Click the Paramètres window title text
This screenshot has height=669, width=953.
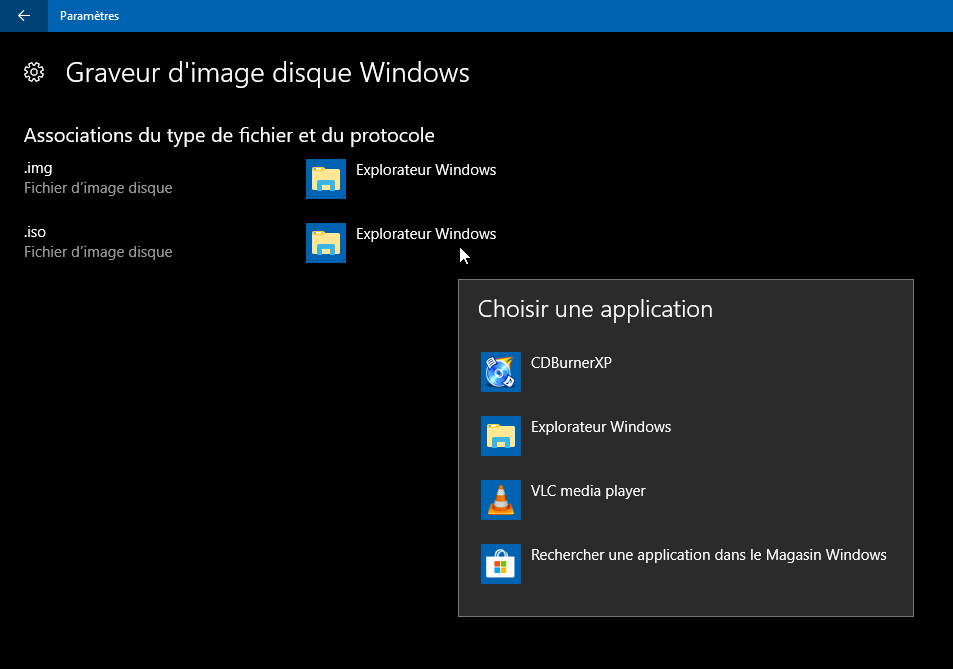tap(89, 16)
